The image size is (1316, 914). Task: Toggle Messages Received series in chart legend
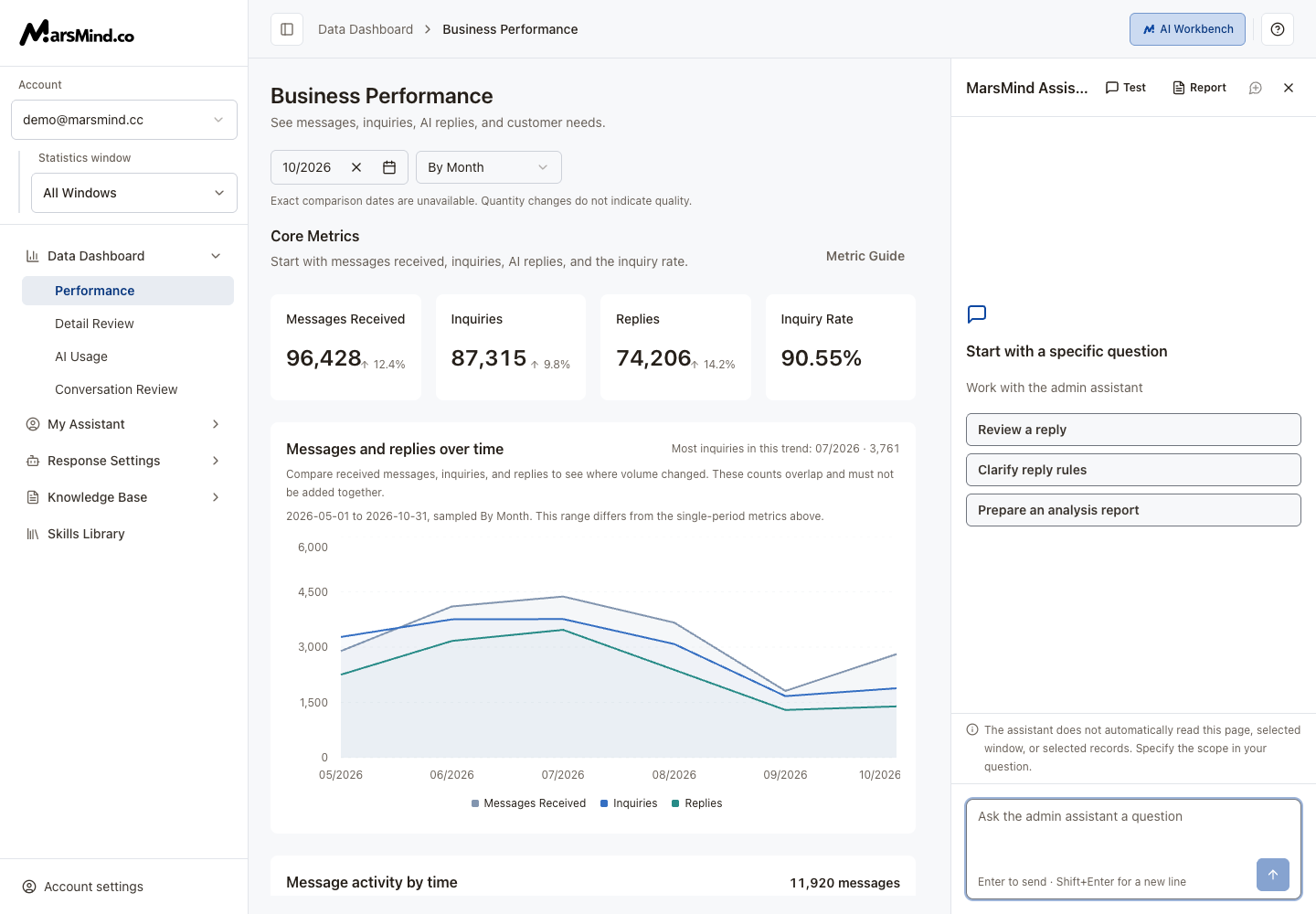click(x=528, y=803)
